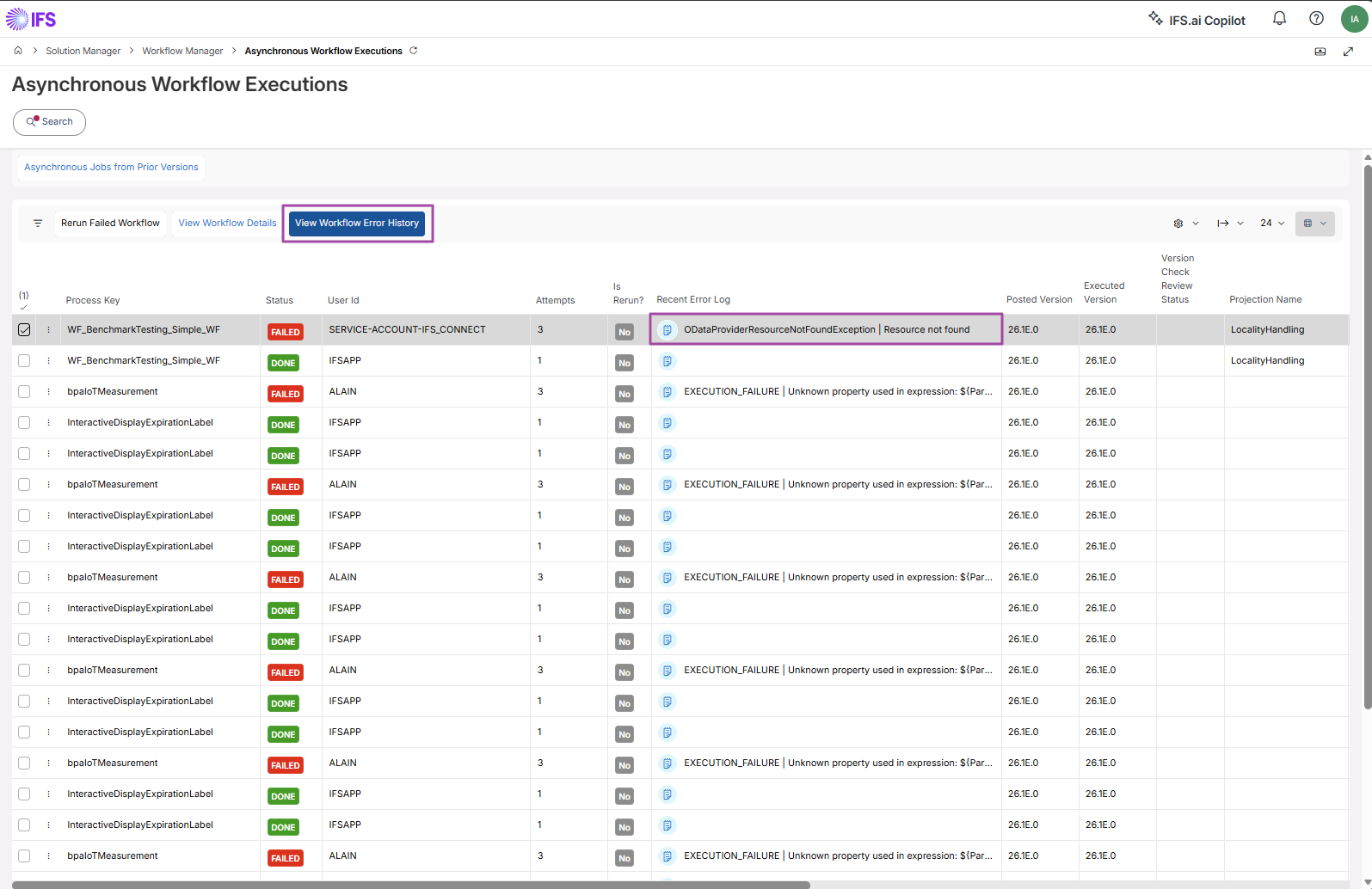Click View Workflow Details

(x=227, y=224)
